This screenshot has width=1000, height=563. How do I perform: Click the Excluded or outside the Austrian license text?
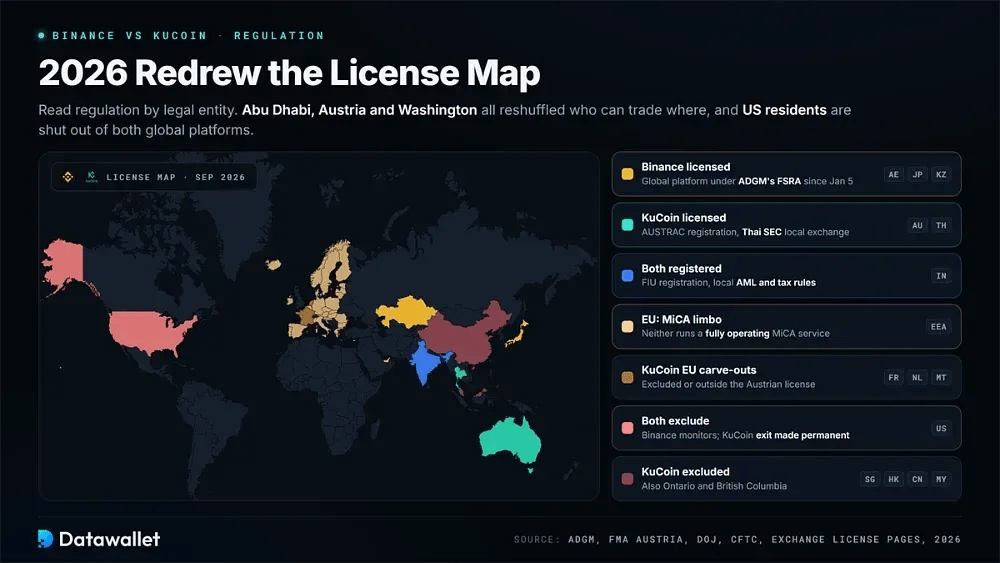pos(728,384)
